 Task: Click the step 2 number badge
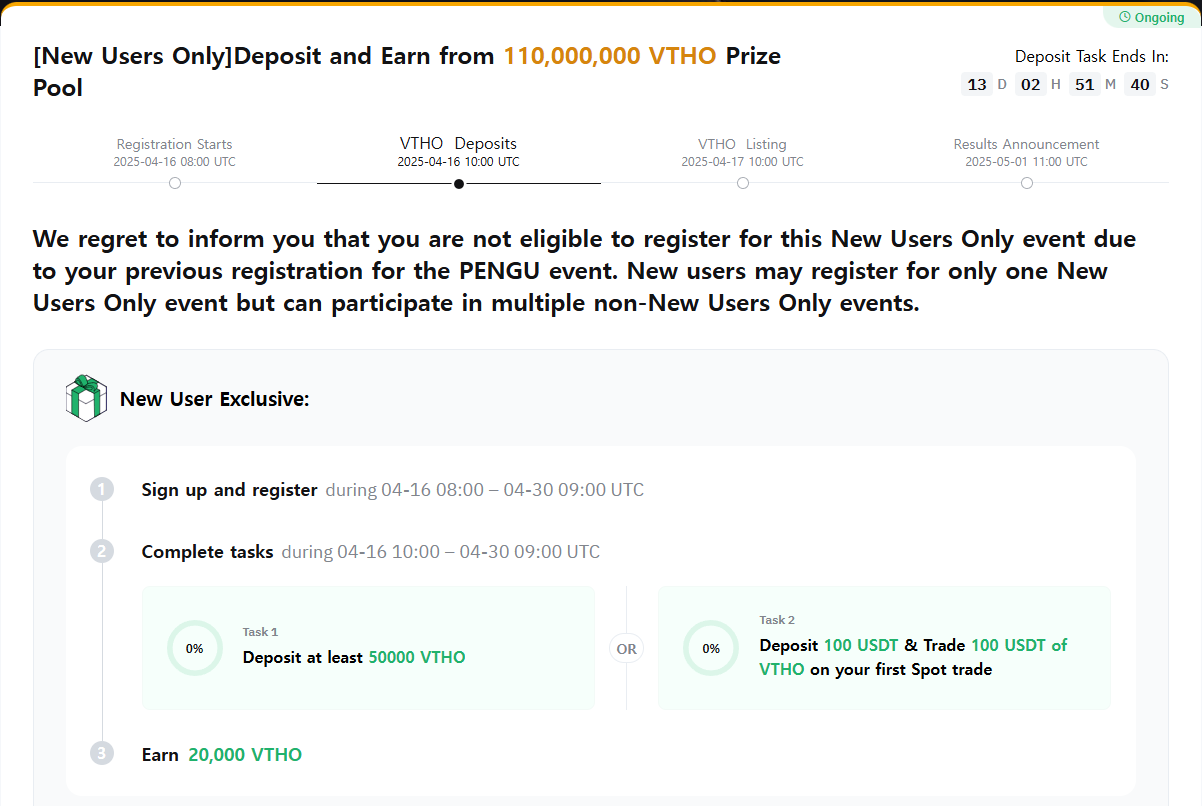pos(102,551)
